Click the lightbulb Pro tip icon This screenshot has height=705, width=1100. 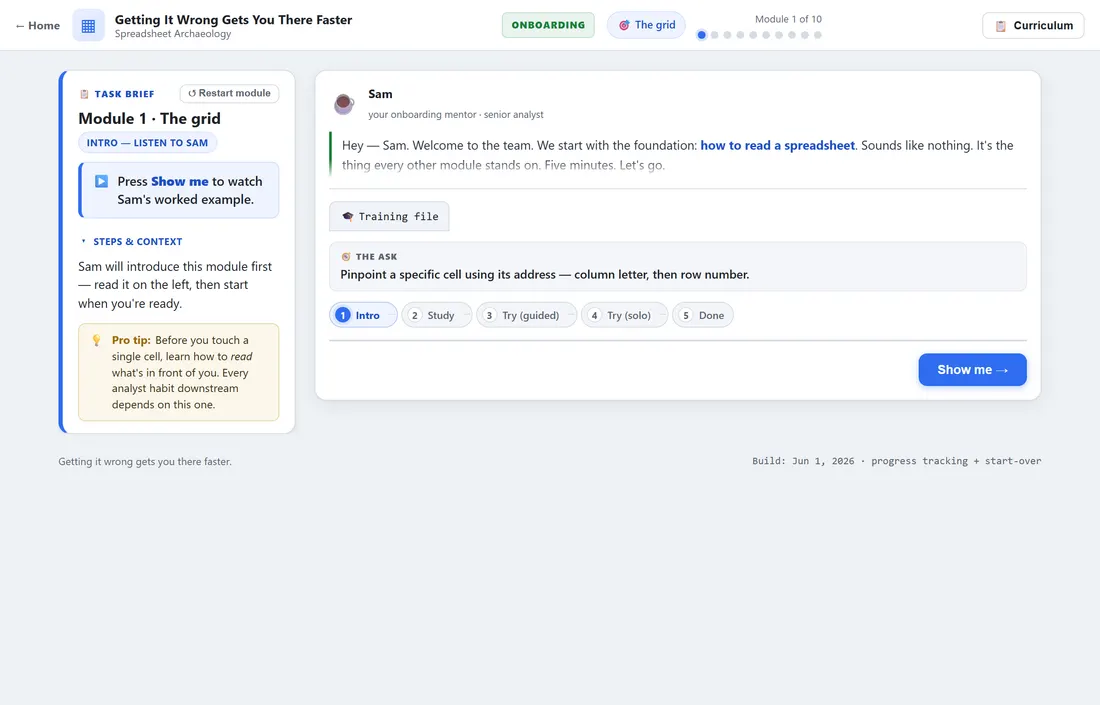[x=97, y=340]
